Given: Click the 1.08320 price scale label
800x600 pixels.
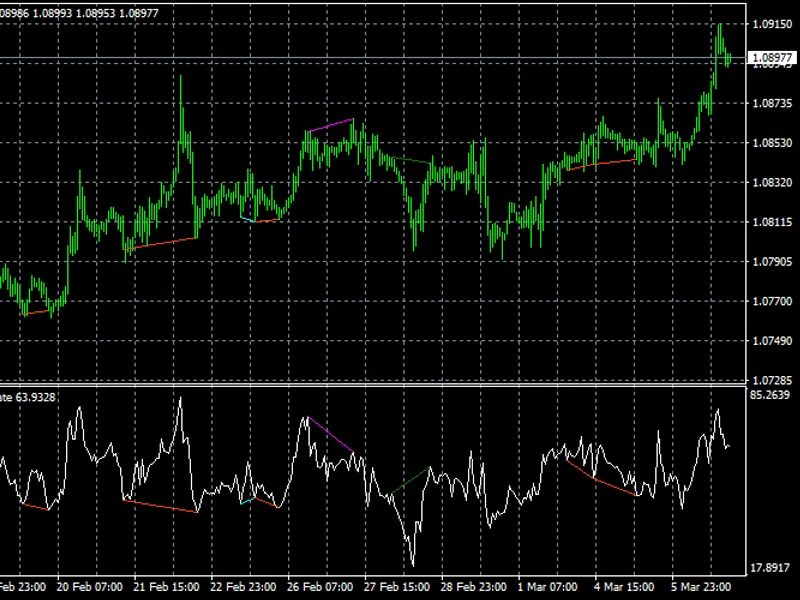Looking at the screenshot, I should [772, 182].
